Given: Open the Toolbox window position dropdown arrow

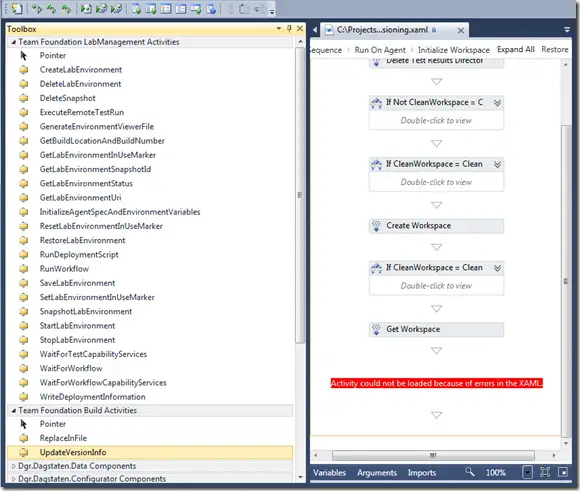Looking at the screenshot, I should tap(279, 28).
